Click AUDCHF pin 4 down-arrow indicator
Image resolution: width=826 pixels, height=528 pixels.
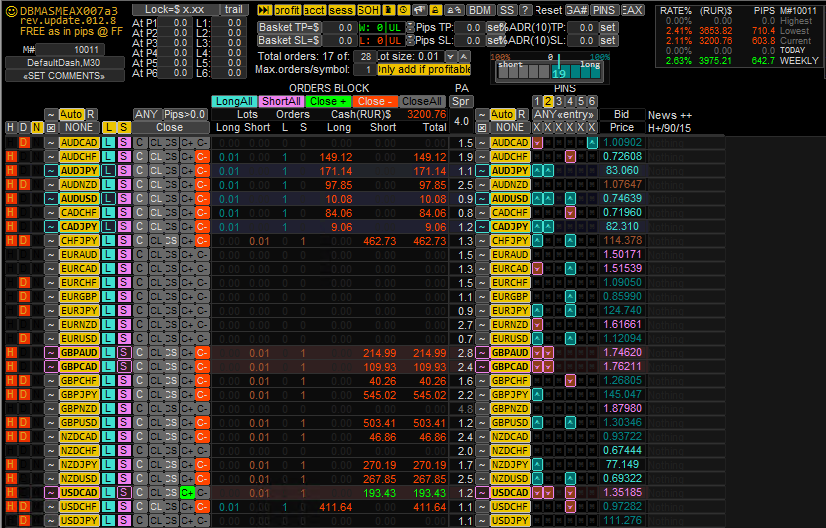pos(570,157)
